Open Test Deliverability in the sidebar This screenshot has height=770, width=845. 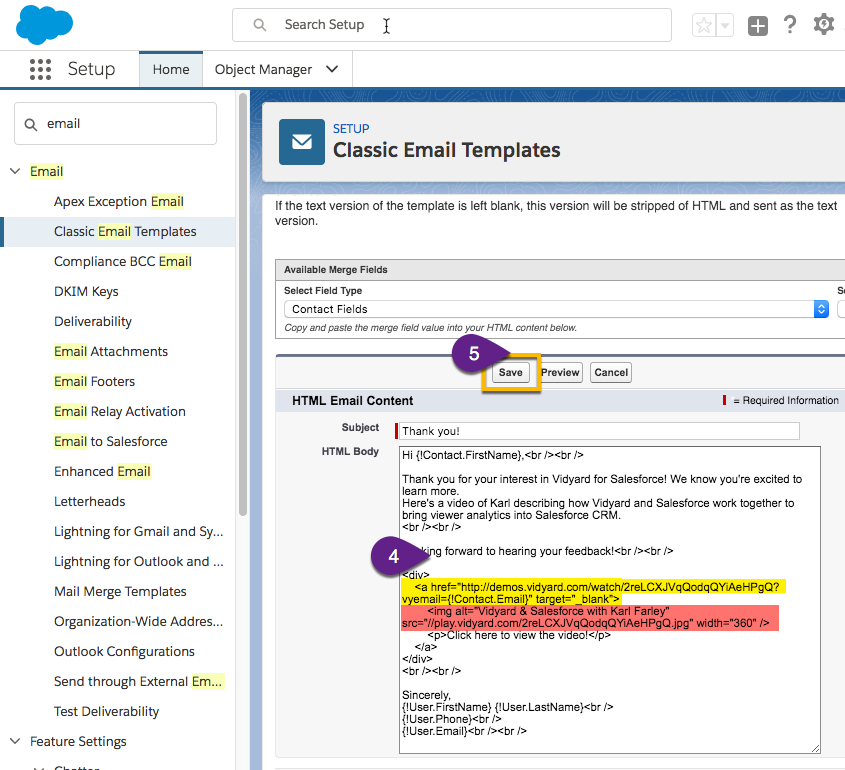click(x=106, y=711)
